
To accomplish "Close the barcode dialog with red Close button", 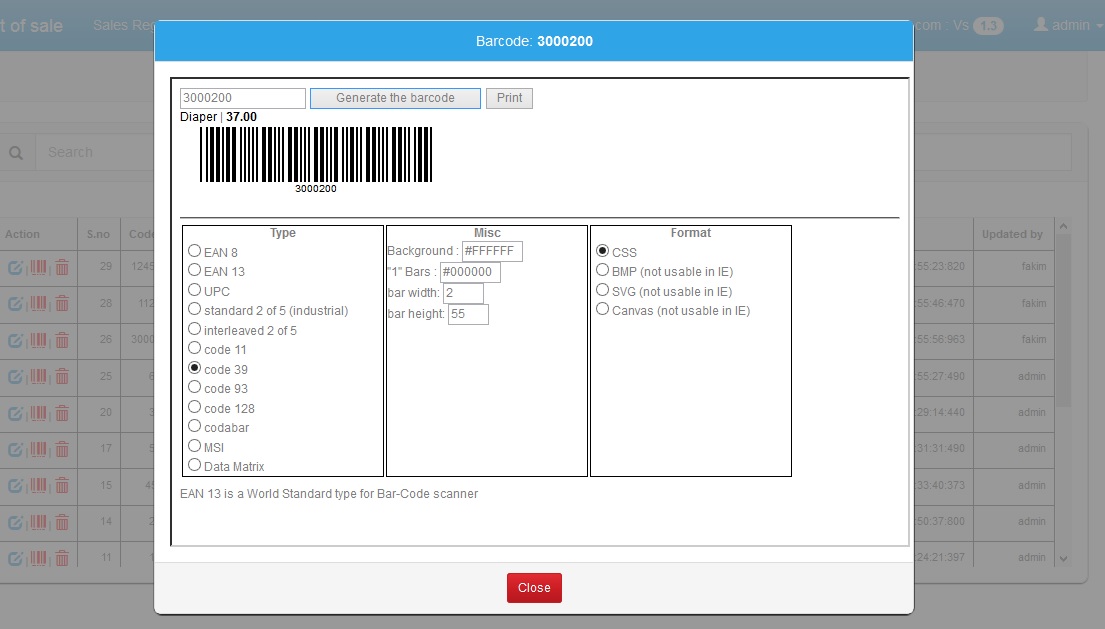I will point(534,587).
